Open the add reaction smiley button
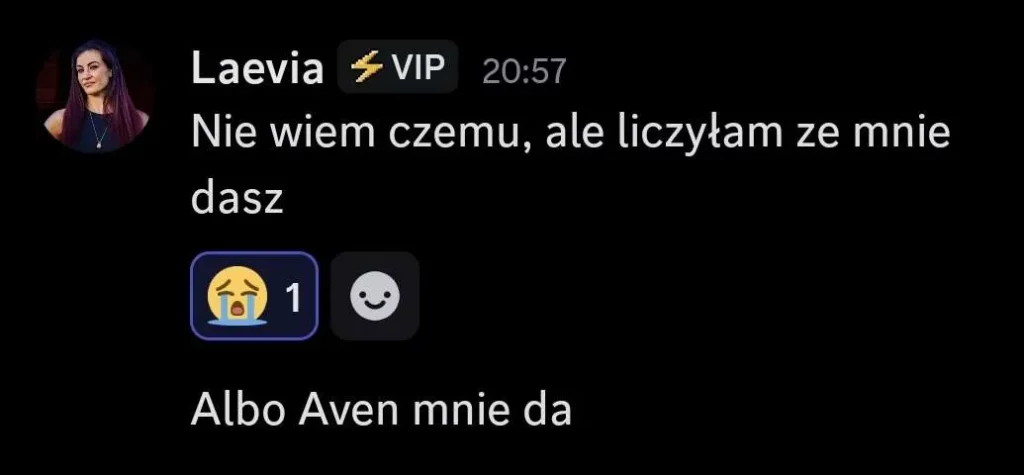The height and width of the screenshot is (475, 1024). (x=374, y=295)
